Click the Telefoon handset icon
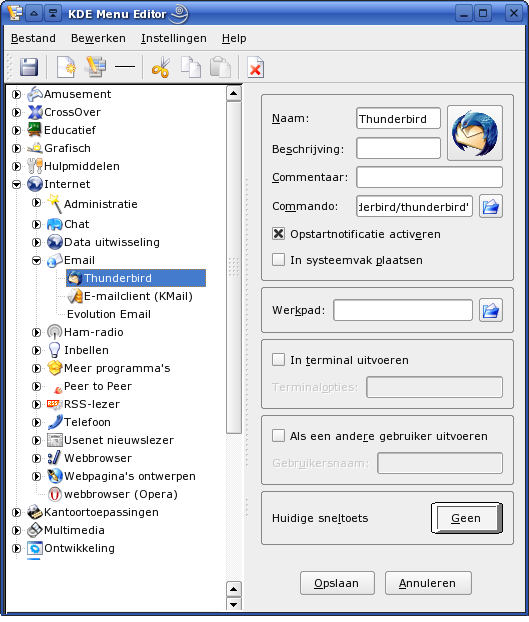The image size is (529, 622). (x=55, y=422)
